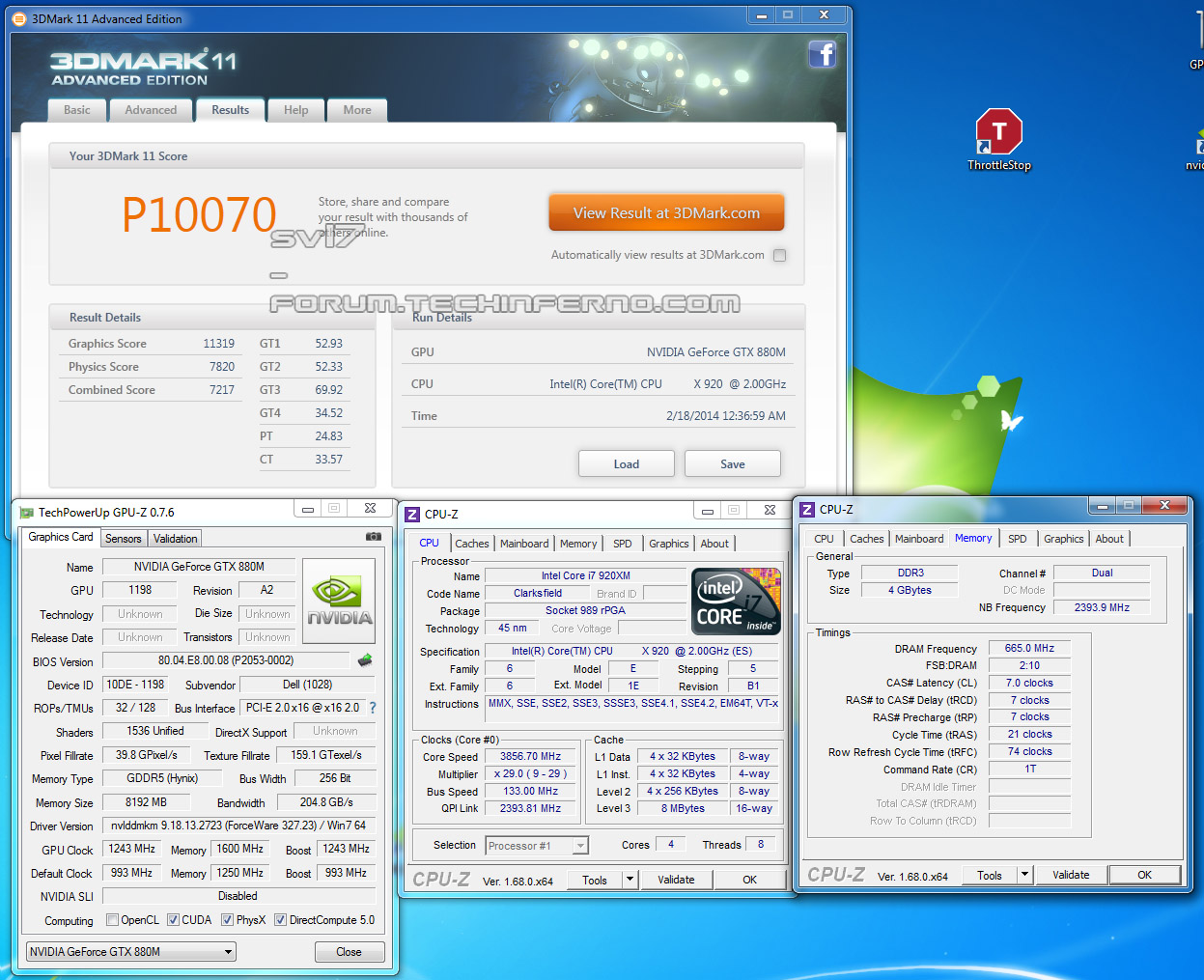Open More tab in 3DMark
The height and width of the screenshot is (980, 1204).
(357, 110)
